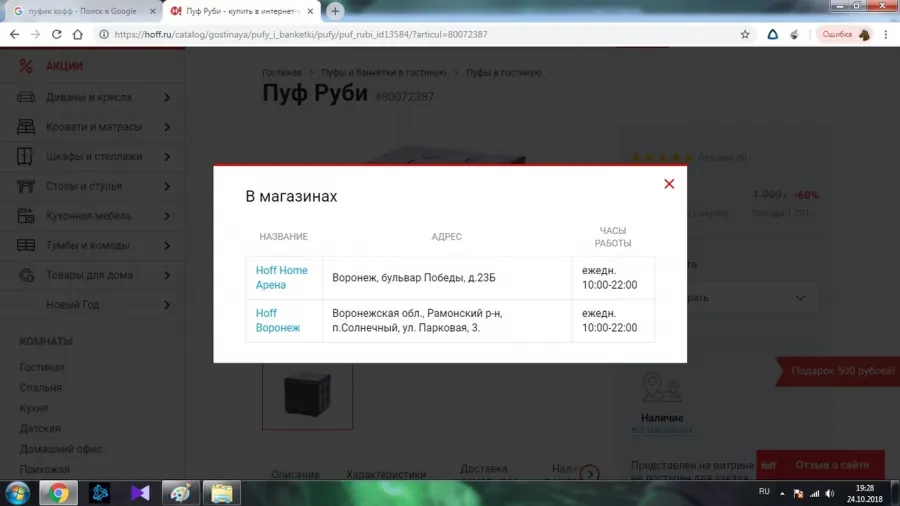The height and width of the screenshot is (506, 900).
Task: Open the browser home page
Action: tap(77, 34)
